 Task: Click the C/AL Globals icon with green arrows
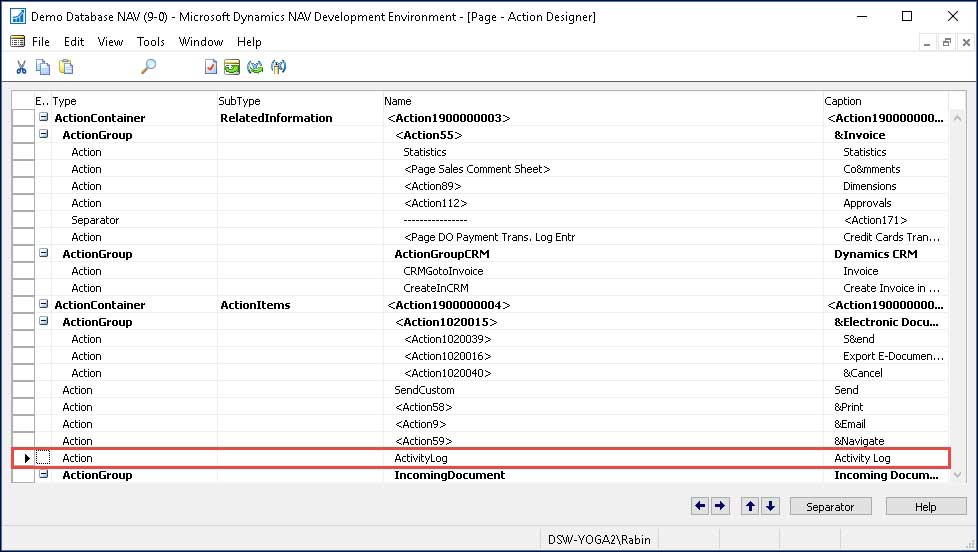(x=254, y=67)
